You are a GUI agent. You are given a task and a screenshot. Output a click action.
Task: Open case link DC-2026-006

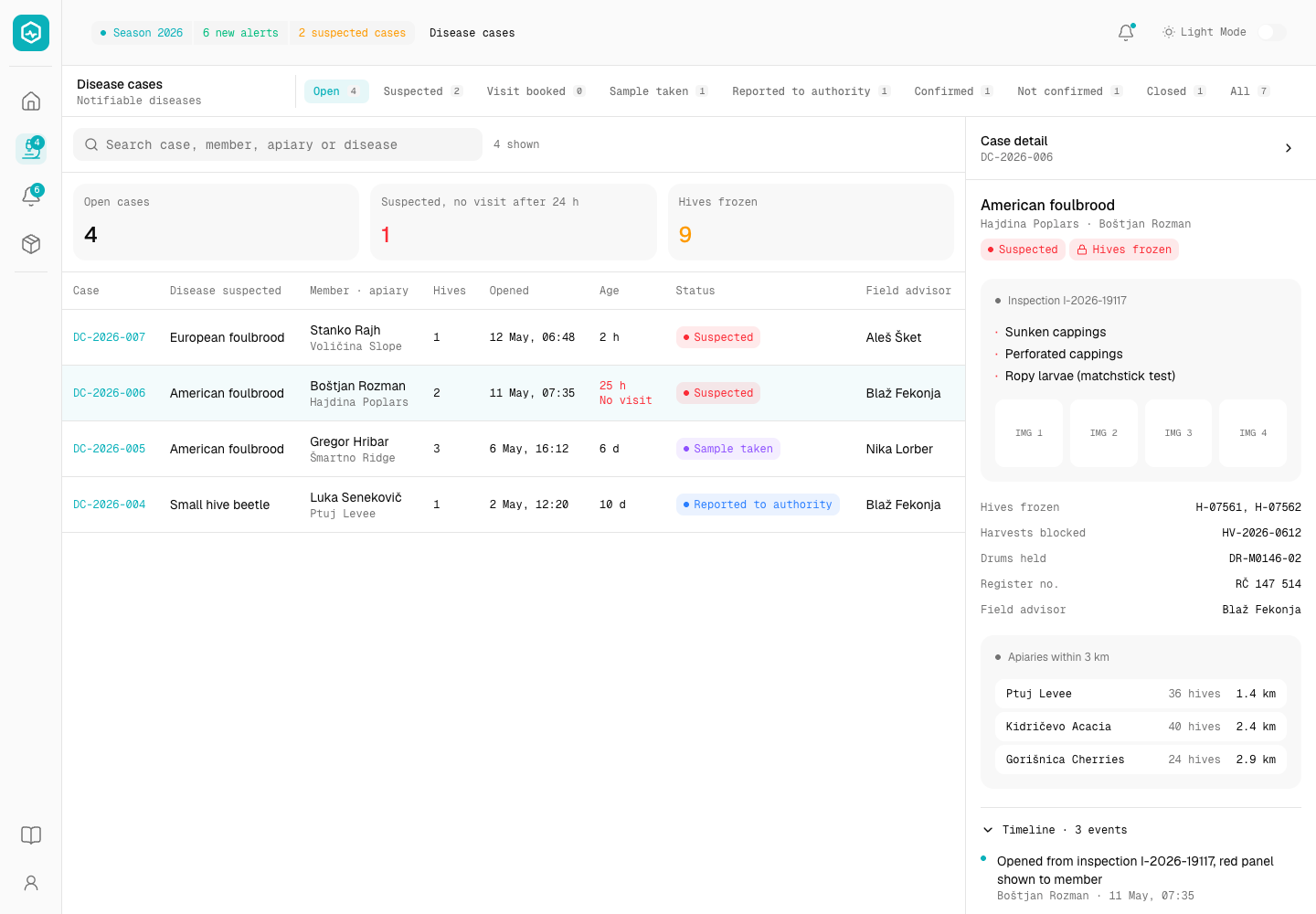coord(110,393)
